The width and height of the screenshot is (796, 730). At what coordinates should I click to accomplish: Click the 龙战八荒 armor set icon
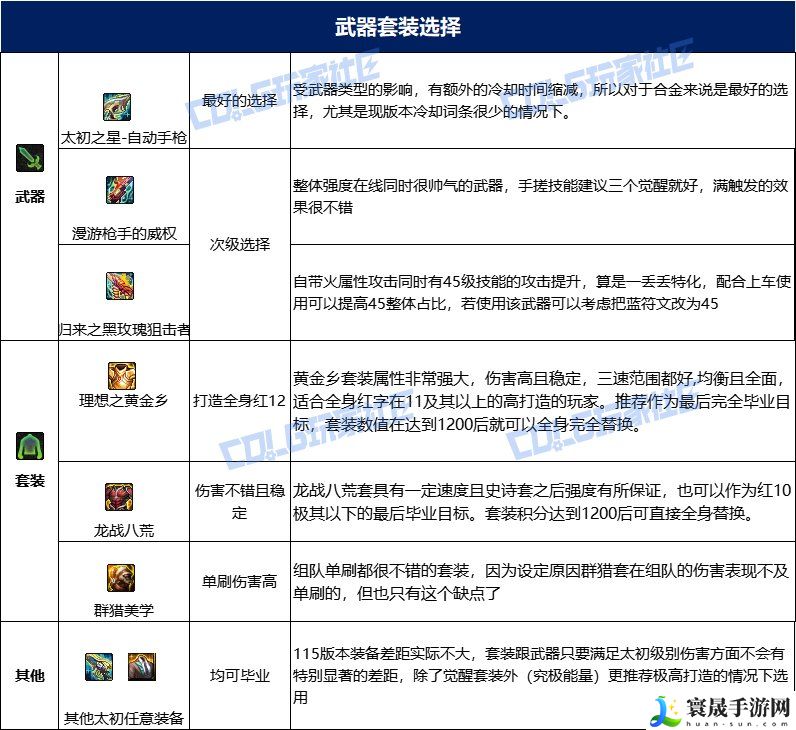pyautogui.click(x=119, y=497)
